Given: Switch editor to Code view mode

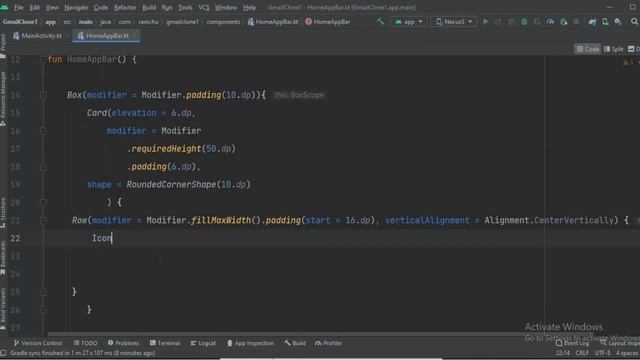Looking at the screenshot, I should click(x=587, y=49).
